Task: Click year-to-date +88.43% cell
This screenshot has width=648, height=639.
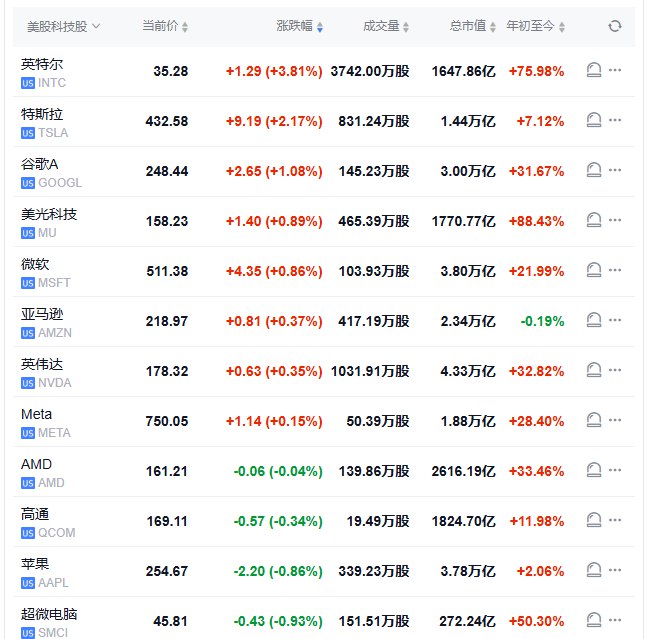Action: 536,222
